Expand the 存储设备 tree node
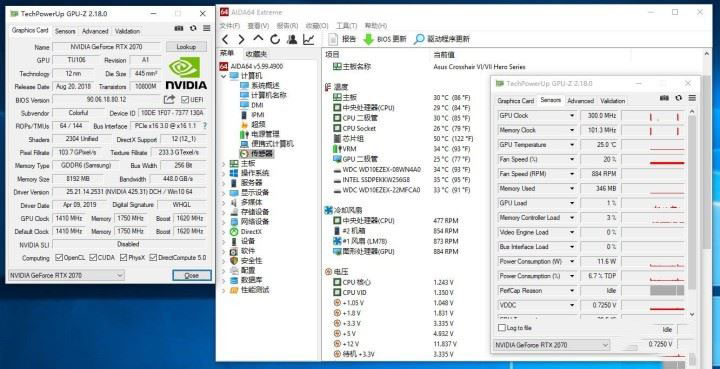The width and height of the screenshot is (720, 369). (224, 212)
